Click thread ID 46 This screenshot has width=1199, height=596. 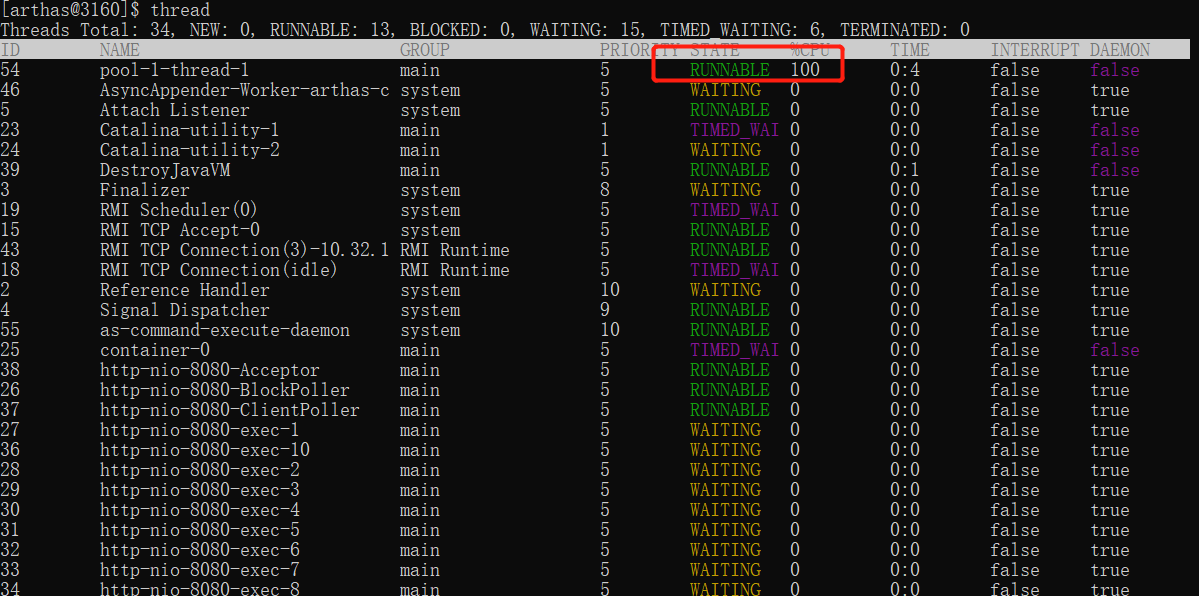coord(10,90)
